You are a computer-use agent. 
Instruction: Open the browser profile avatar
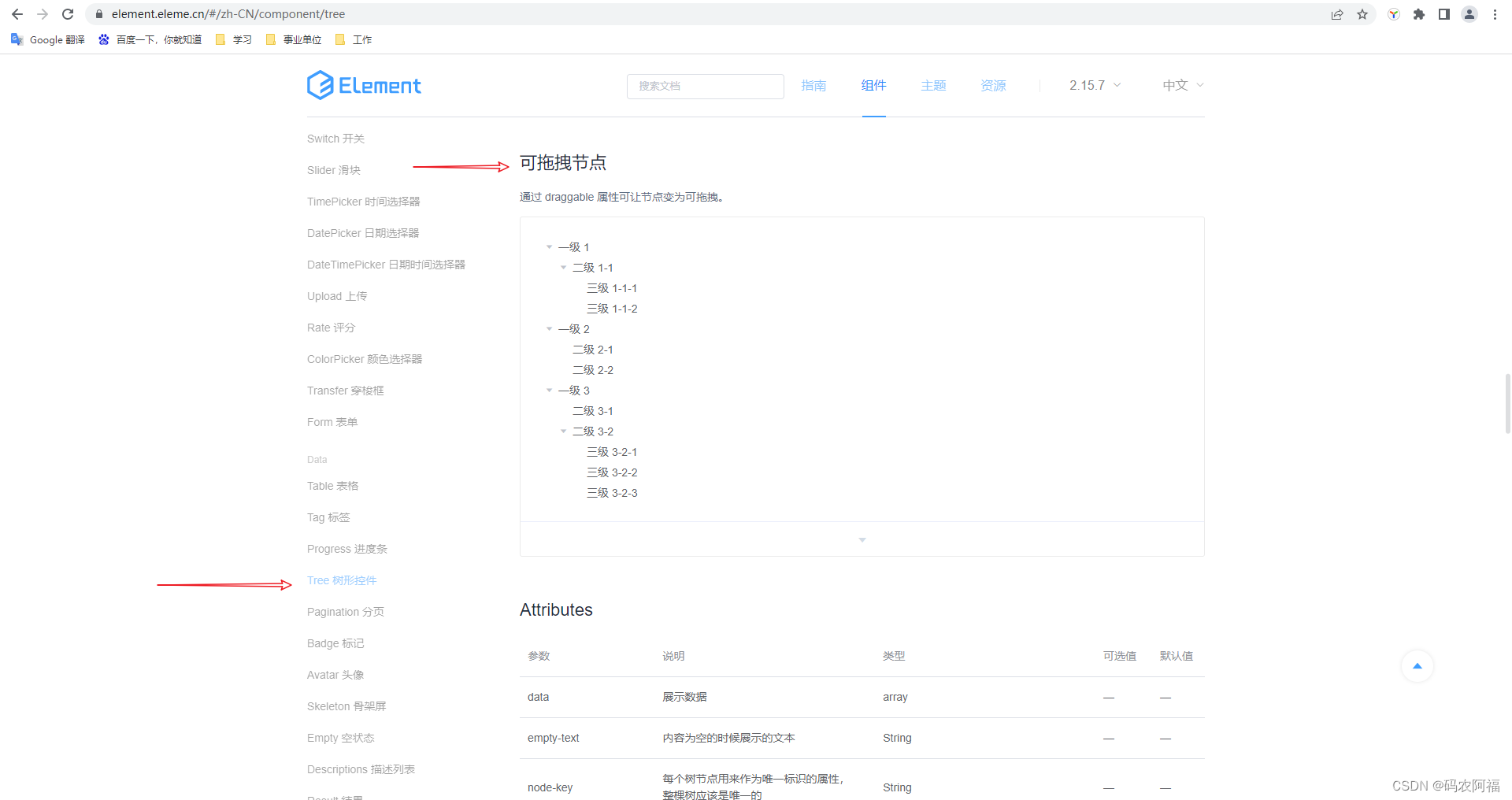click(x=1469, y=14)
